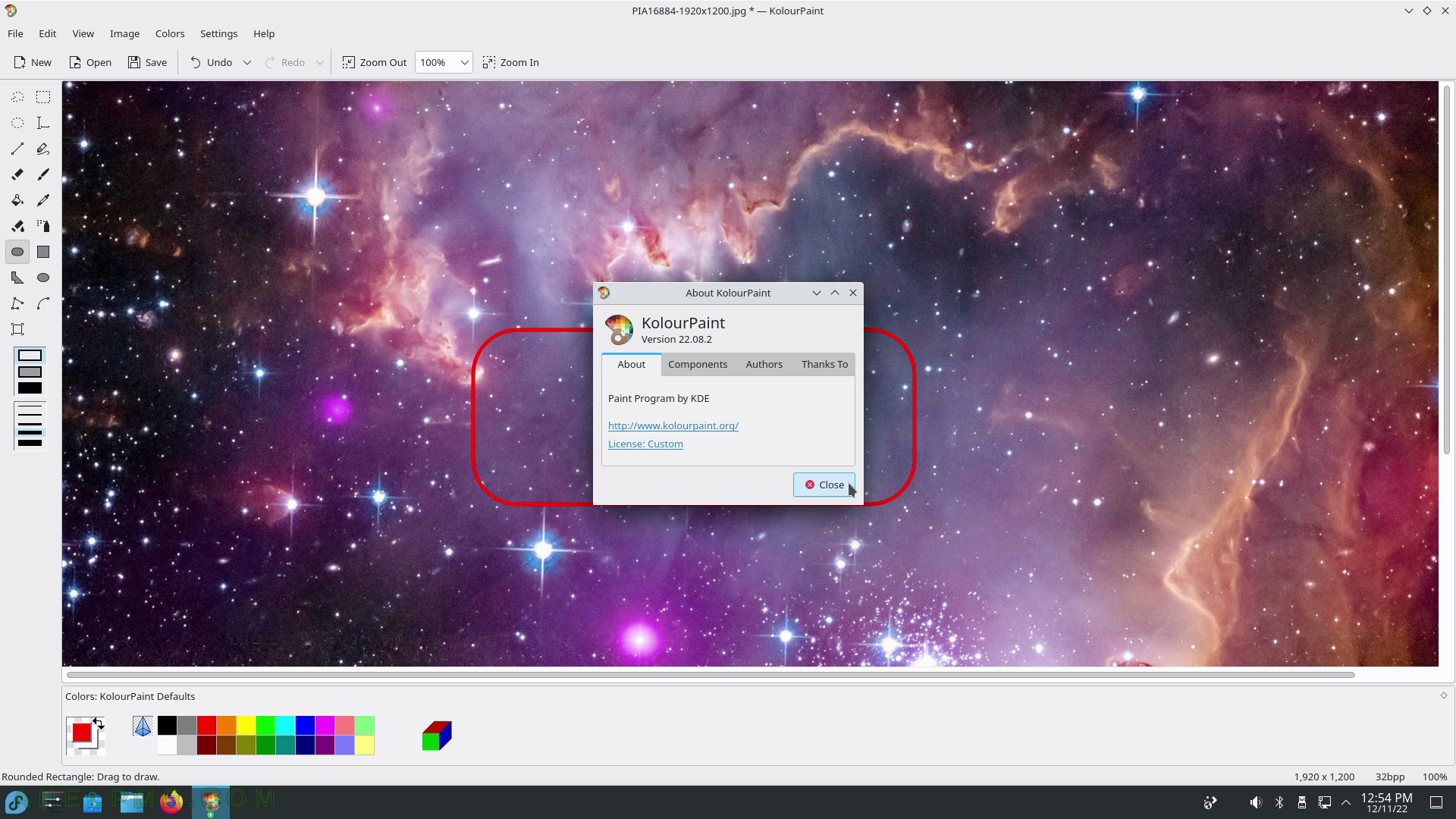1456x819 pixels.
Task: Select the Connected Lines tool
Action: (17, 303)
